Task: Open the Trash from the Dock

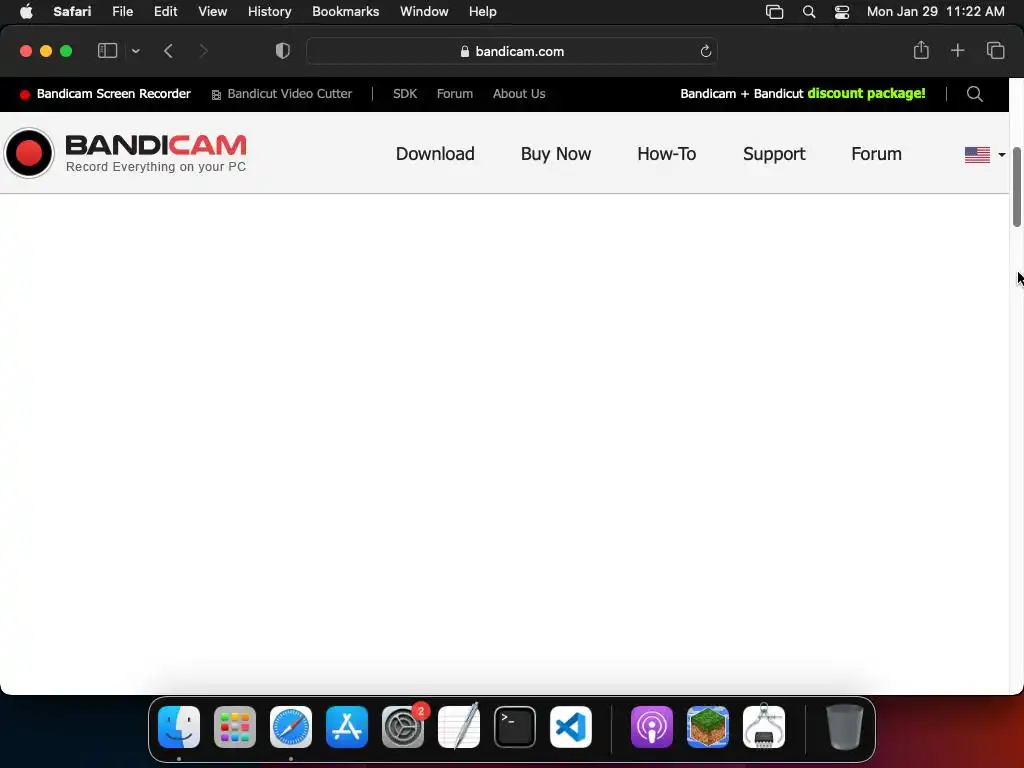Action: [x=845, y=727]
